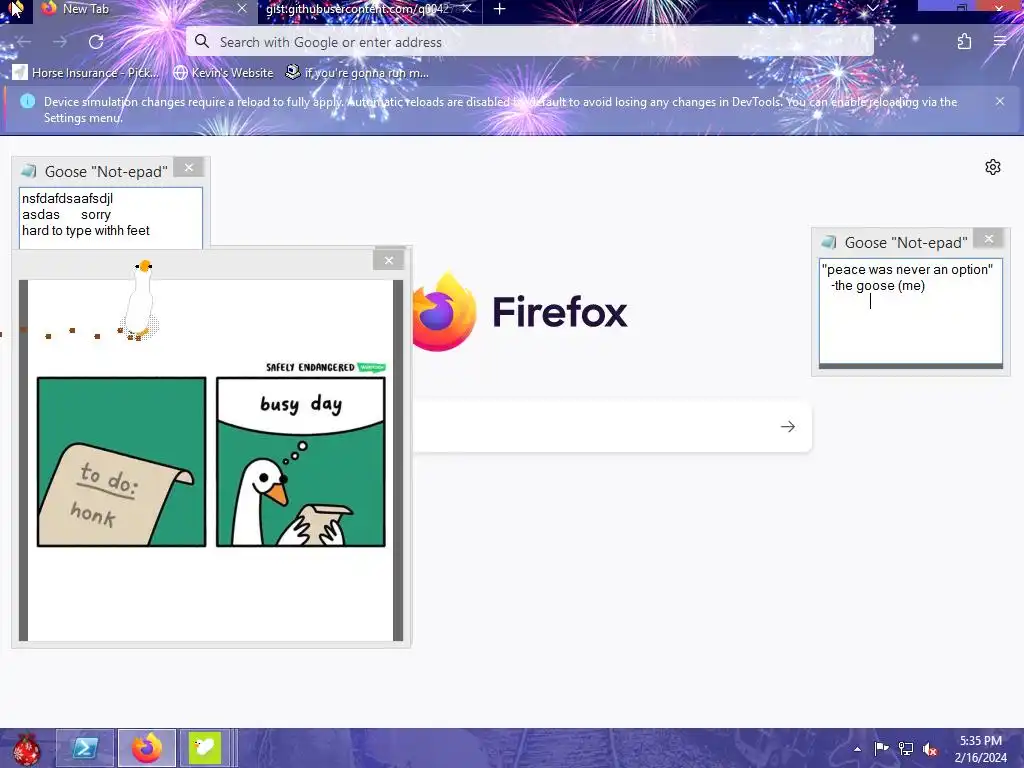The height and width of the screenshot is (768, 1024).
Task: Click "Safely Endangered" label in comic
Action: point(310,367)
